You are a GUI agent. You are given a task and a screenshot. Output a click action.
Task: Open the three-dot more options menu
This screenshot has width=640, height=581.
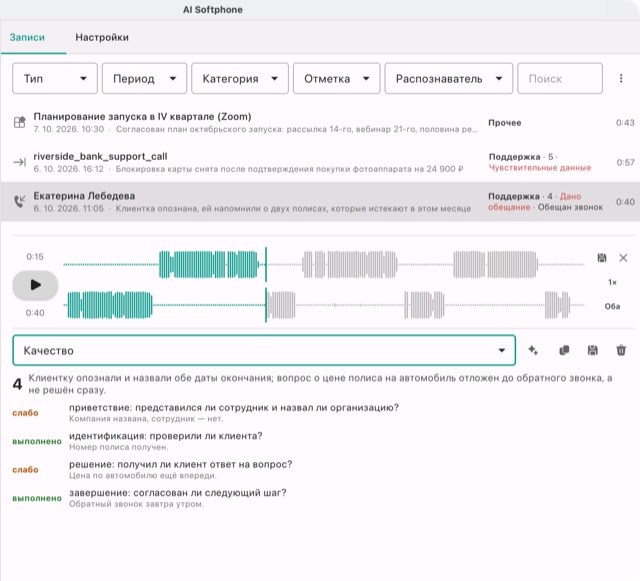click(x=621, y=78)
